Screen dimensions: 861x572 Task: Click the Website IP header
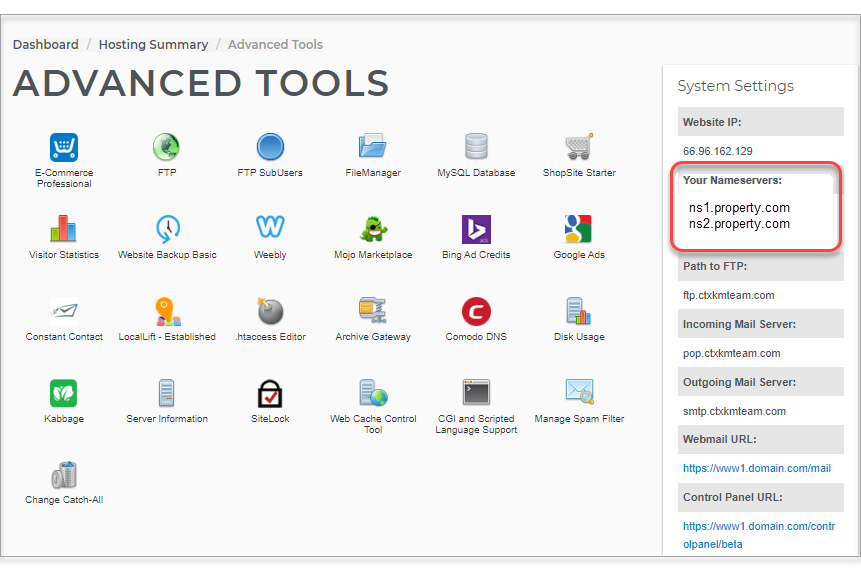click(761, 122)
